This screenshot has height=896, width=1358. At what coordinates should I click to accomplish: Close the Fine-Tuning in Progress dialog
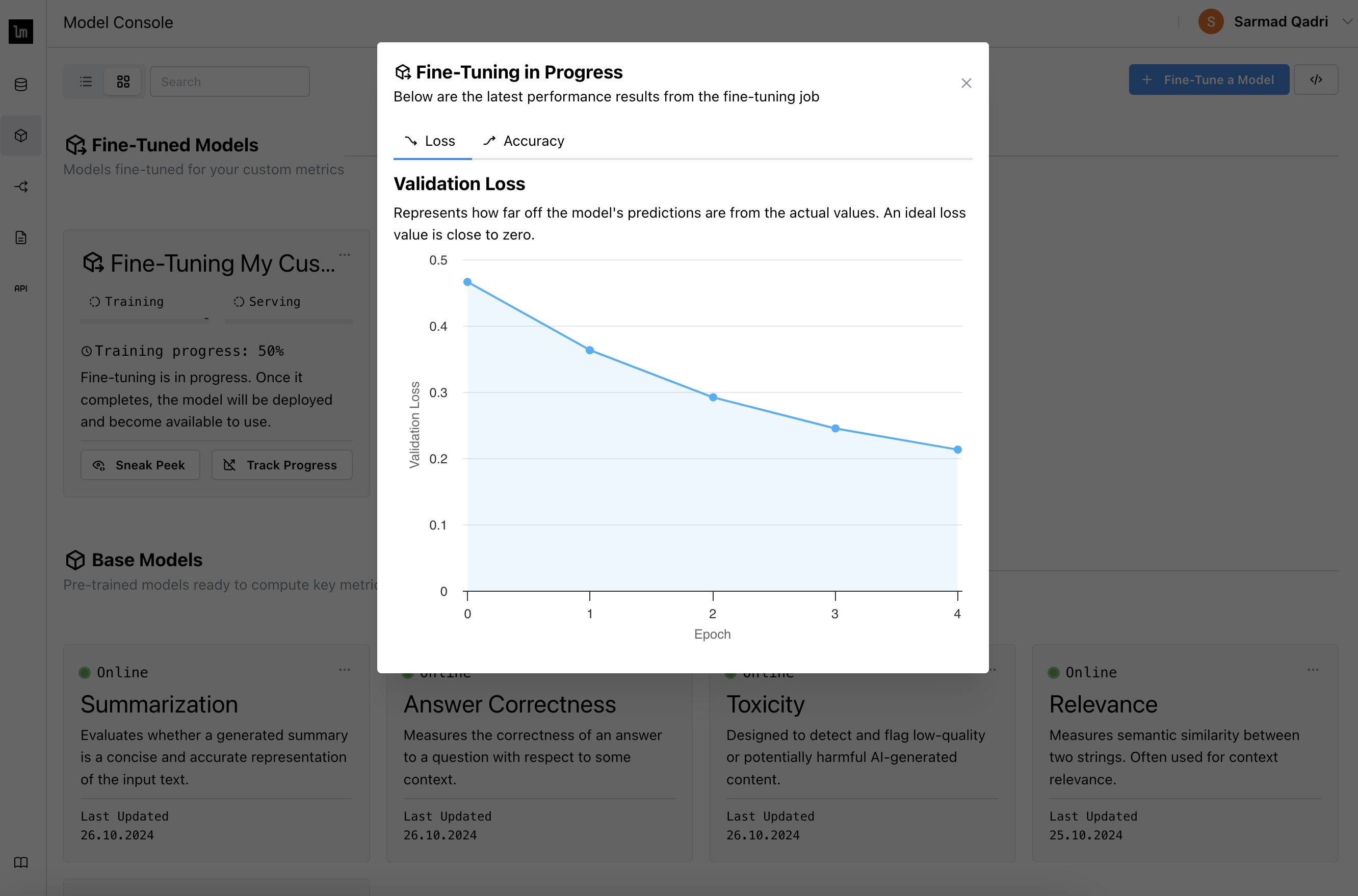[966, 84]
